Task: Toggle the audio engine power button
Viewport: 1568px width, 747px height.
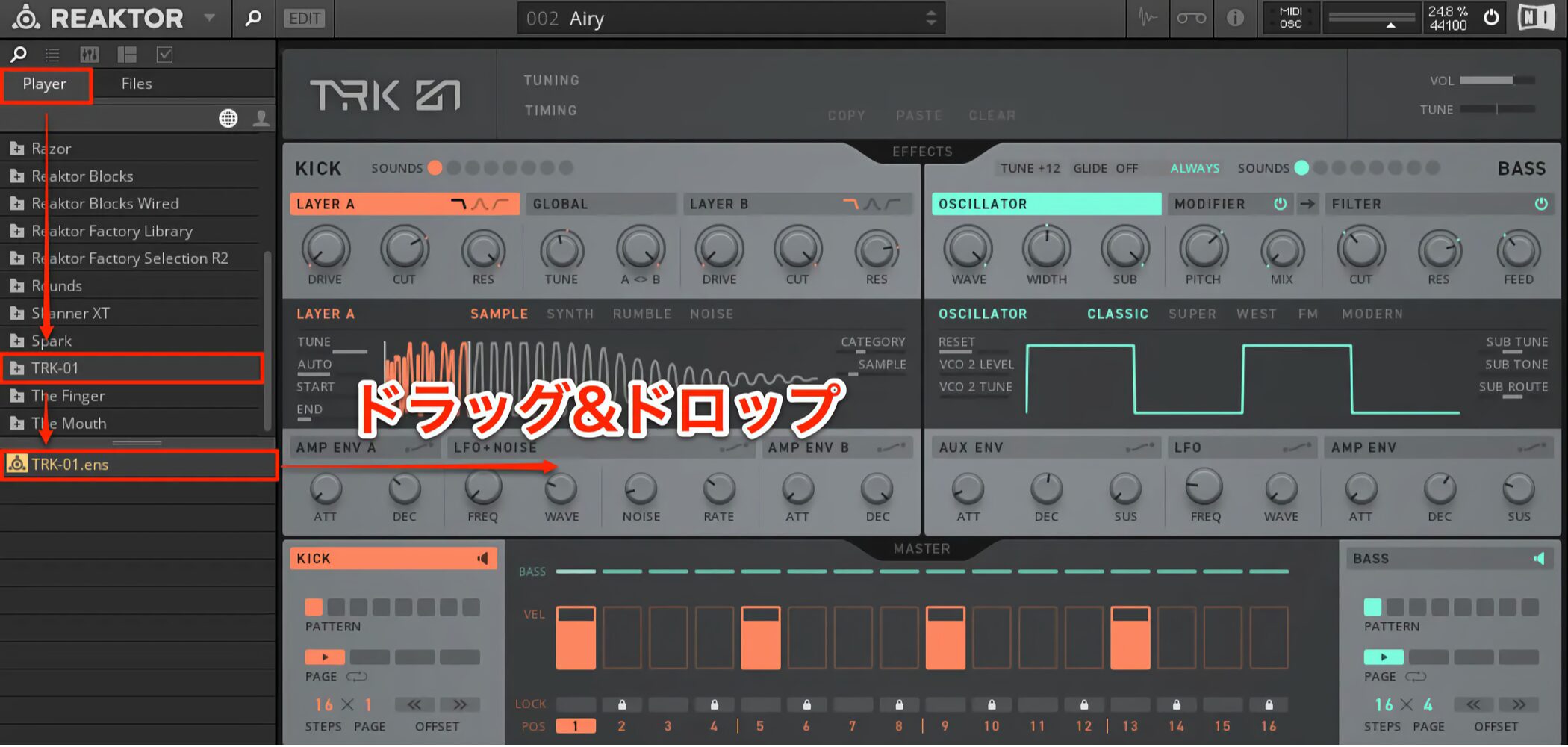Action: coord(1490,17)
